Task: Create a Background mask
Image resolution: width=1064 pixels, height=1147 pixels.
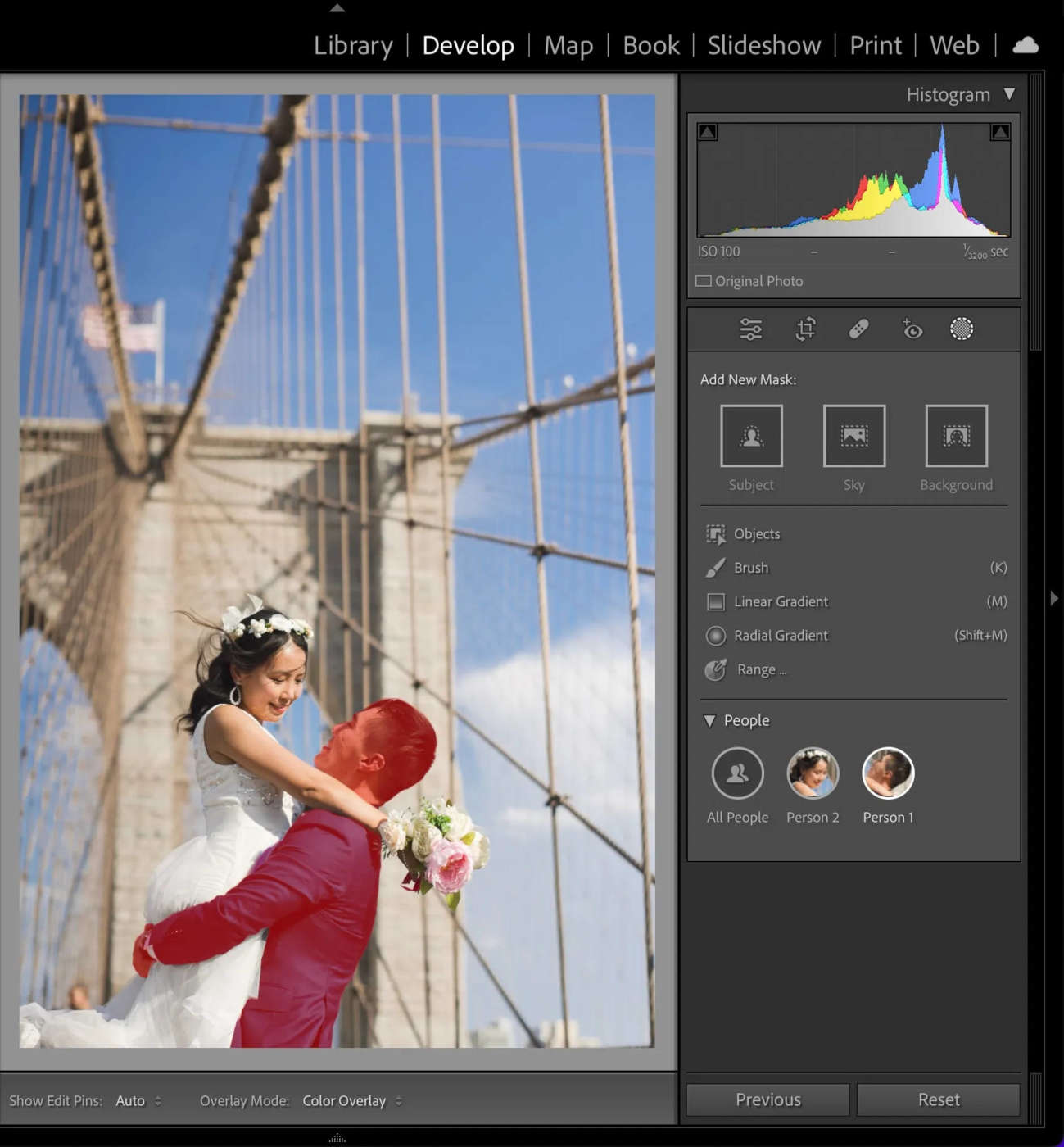Action: coord(956,435)
